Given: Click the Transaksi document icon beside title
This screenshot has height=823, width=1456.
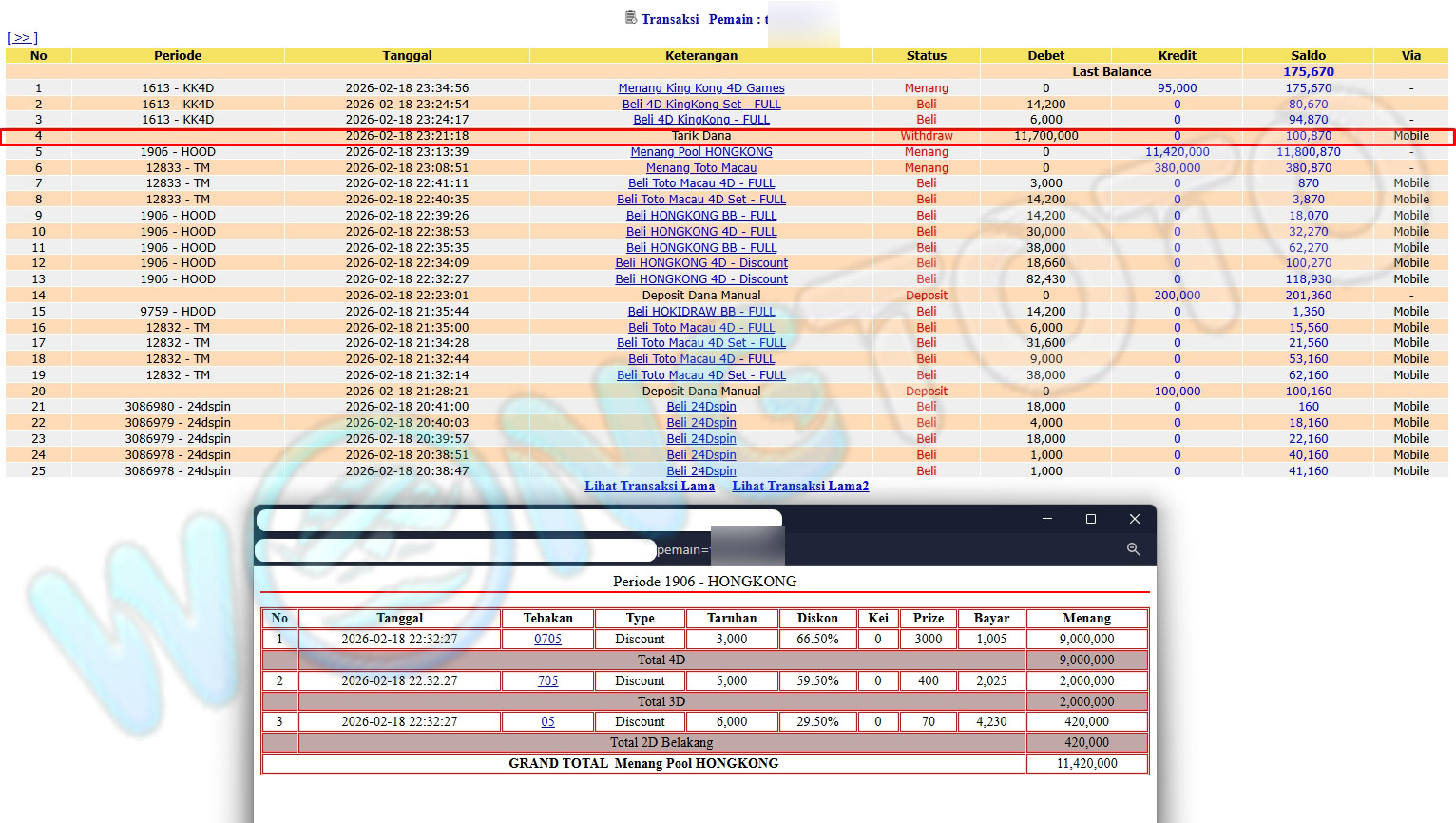Looking at the screenshot, I should (631, 17).
